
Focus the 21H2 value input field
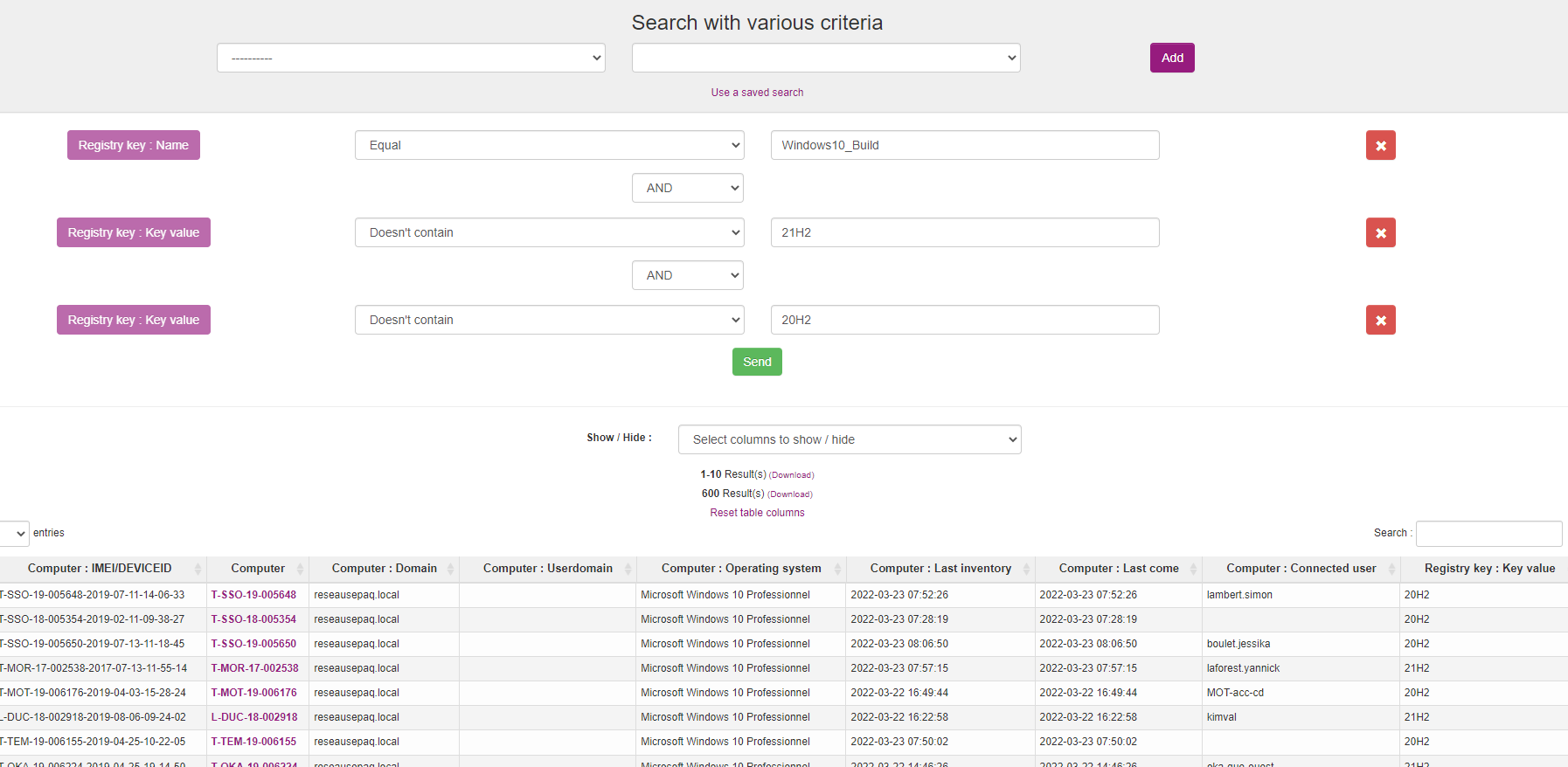tap(965, 232)
